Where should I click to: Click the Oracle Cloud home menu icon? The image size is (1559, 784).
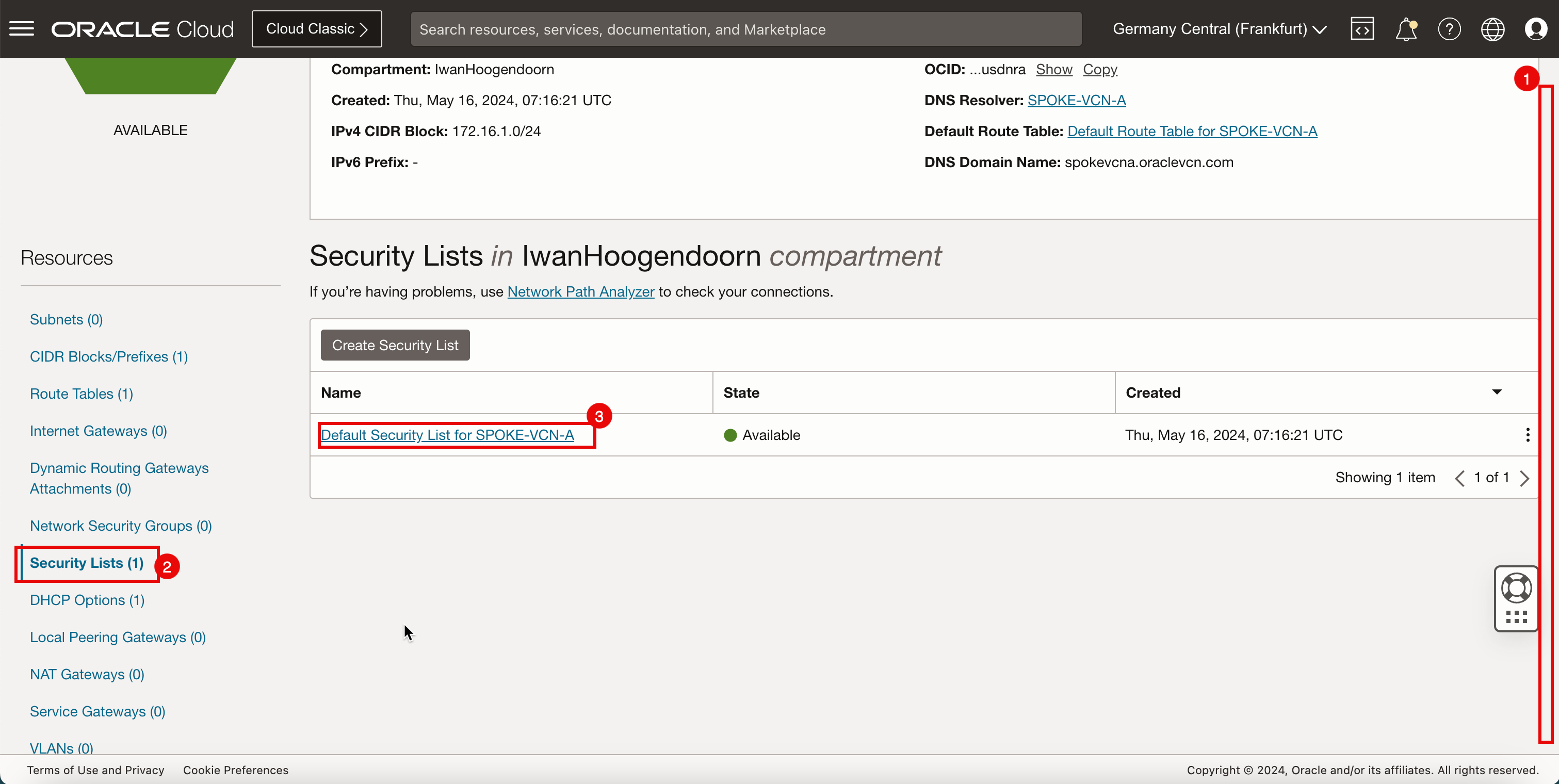pos(21,29)
